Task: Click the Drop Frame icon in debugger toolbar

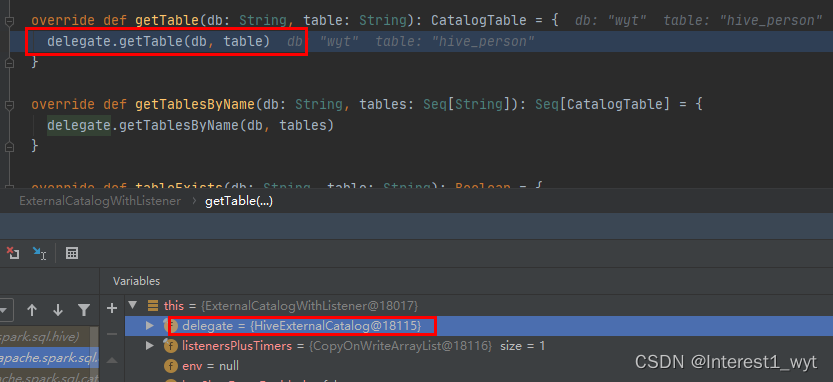Action: pos(12,253)
